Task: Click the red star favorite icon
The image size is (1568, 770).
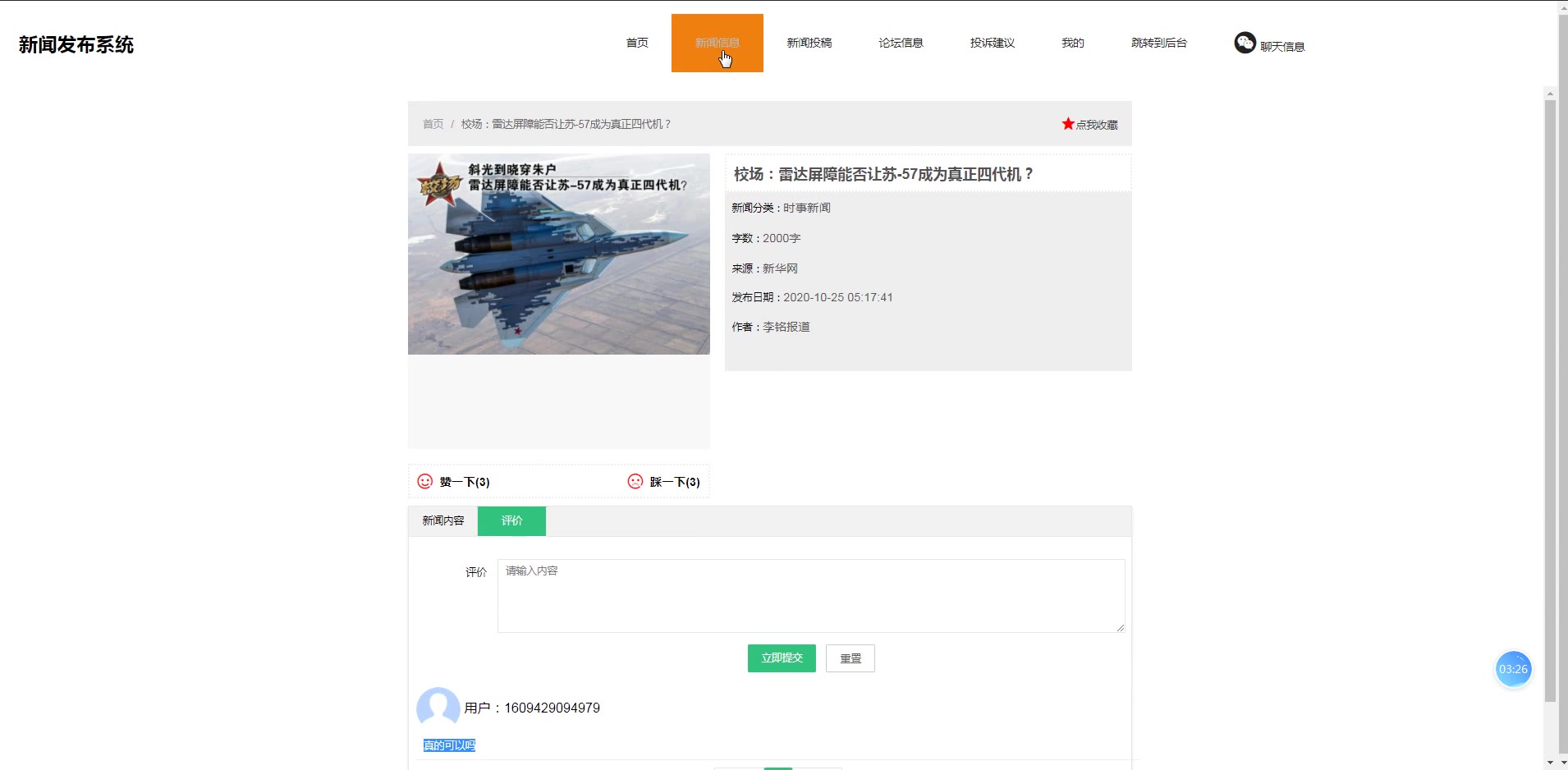Action: pyautogui.click(x=1068, y=124)
